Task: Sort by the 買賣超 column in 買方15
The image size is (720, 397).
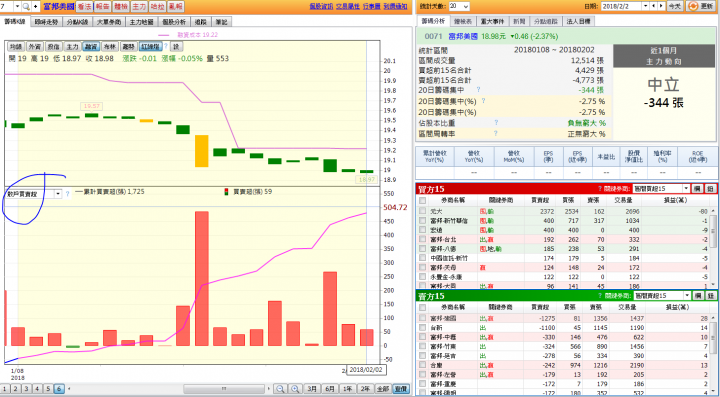Action: pos(540,201)
